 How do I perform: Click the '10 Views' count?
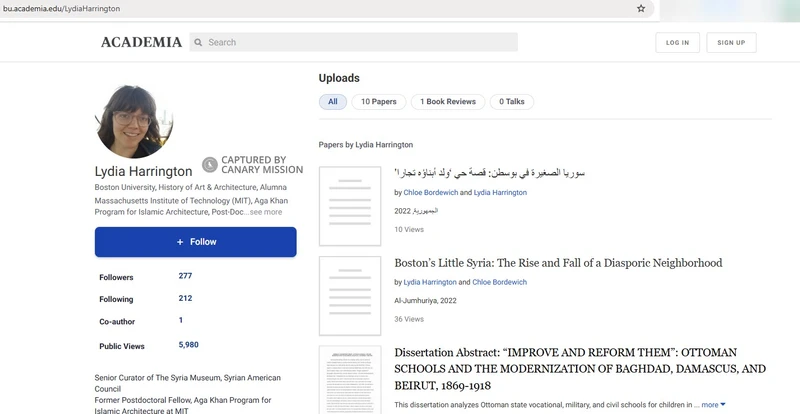coord(409,230)
